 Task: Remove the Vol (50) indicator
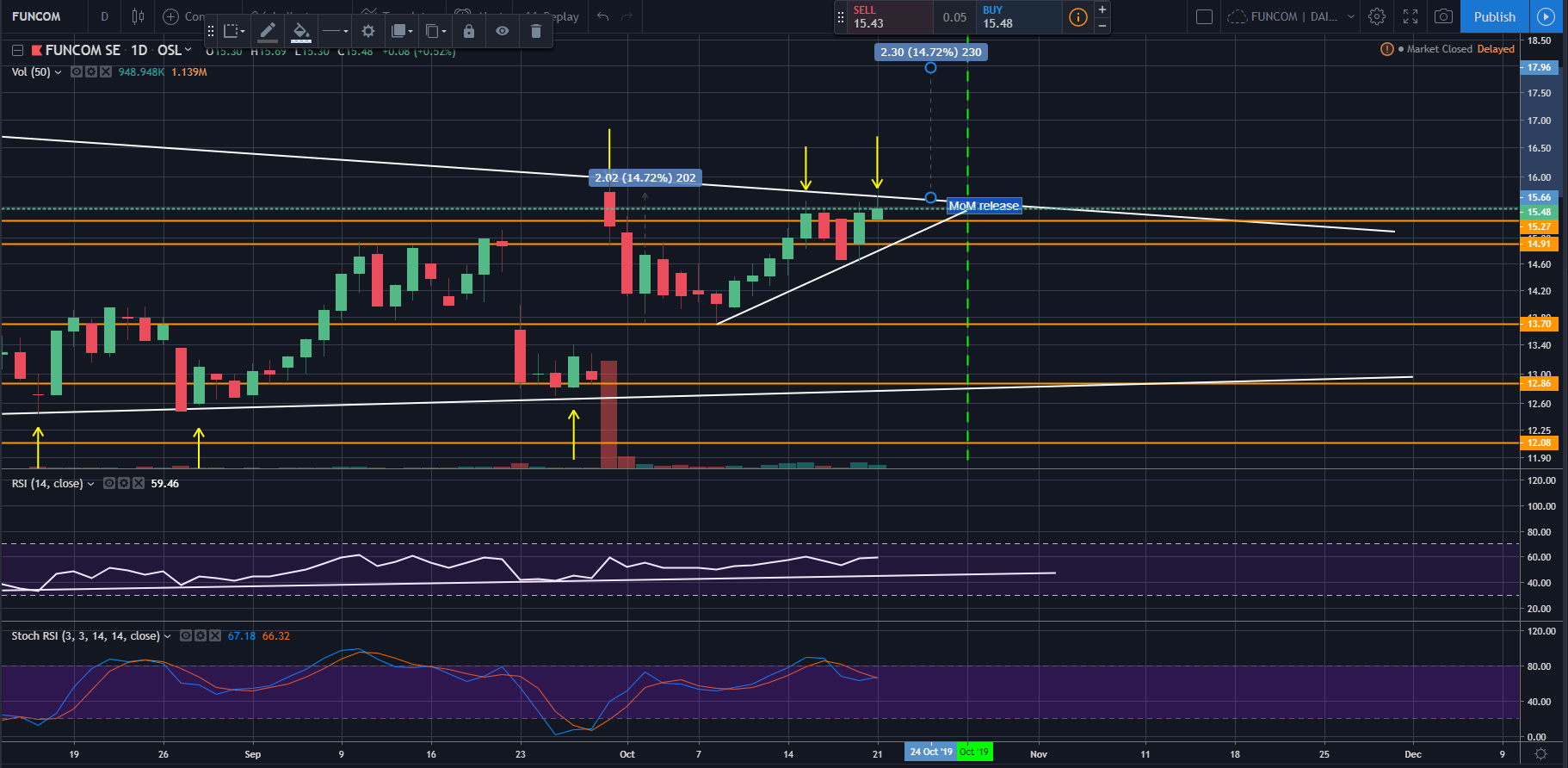(106, 72)
